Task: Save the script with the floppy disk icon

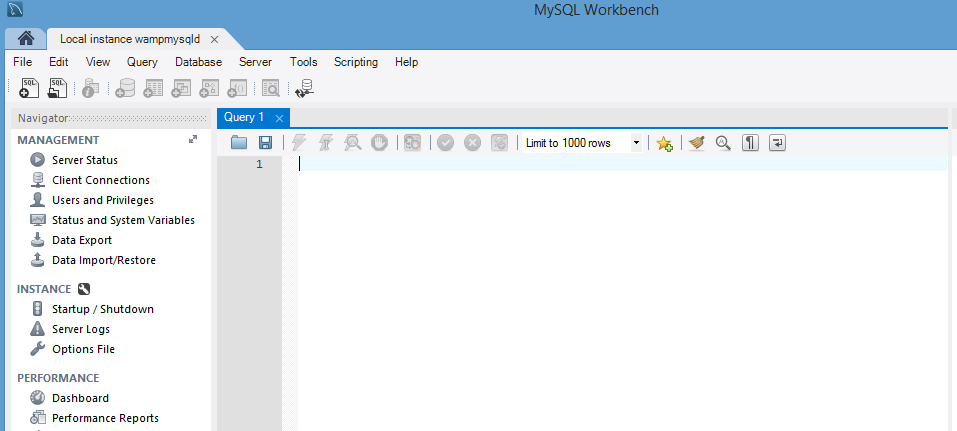Action: [x=265, y=143]
